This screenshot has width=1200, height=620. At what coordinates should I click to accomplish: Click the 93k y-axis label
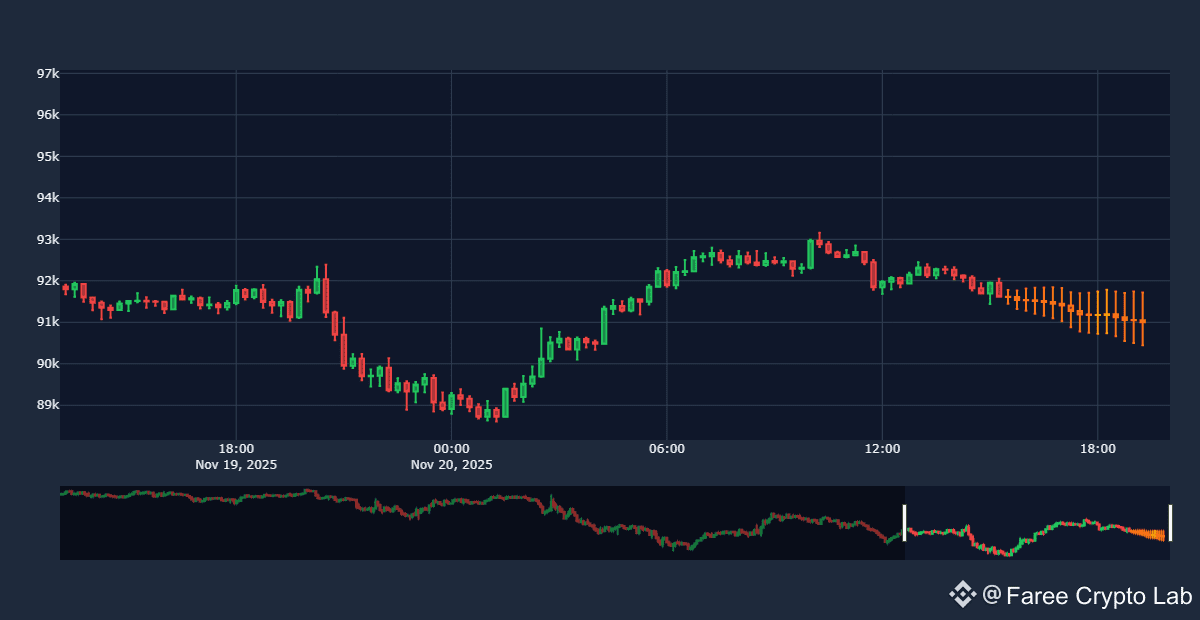(x=48, y=240)
